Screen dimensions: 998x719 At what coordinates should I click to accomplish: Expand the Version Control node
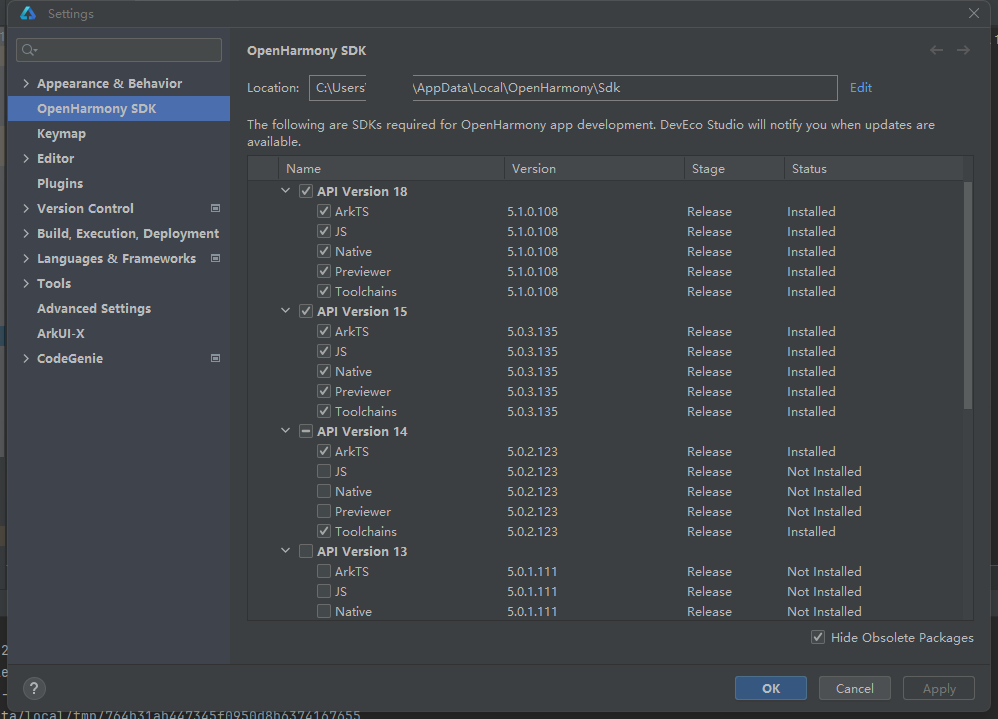click(x=26, y=208)
